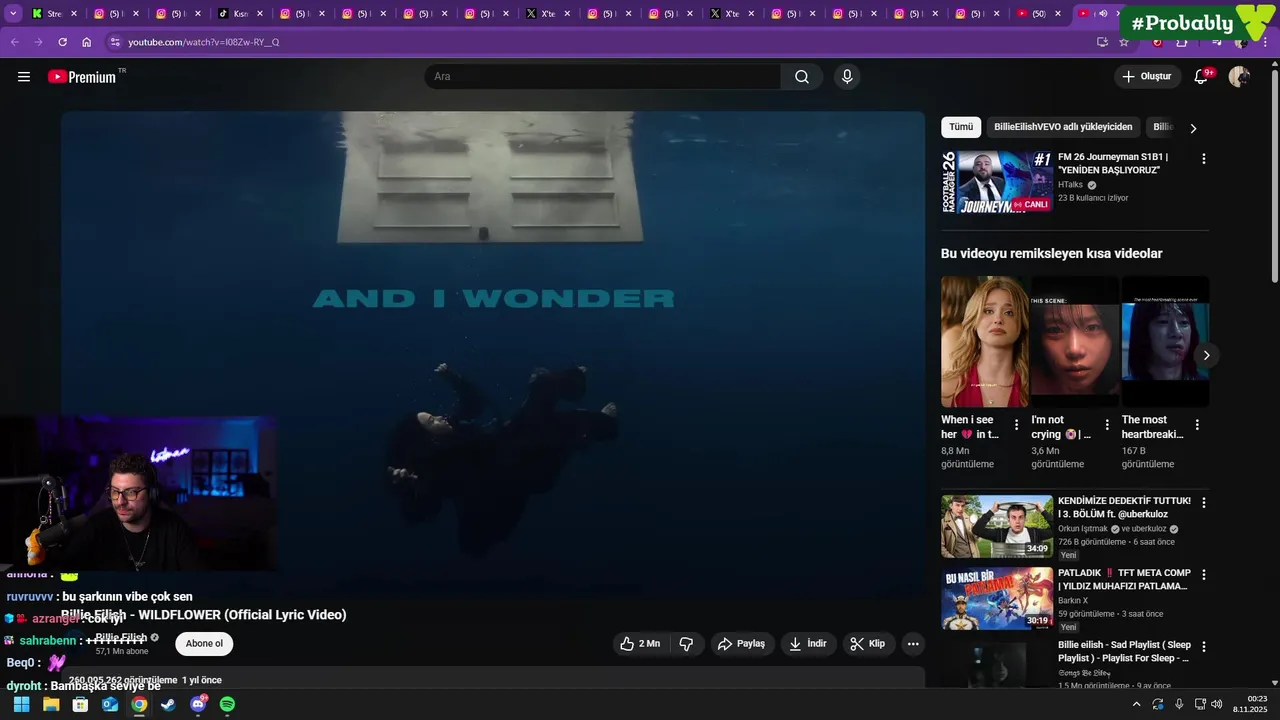
Task: Open Spotify from taskbar
Action: [227, 704]
